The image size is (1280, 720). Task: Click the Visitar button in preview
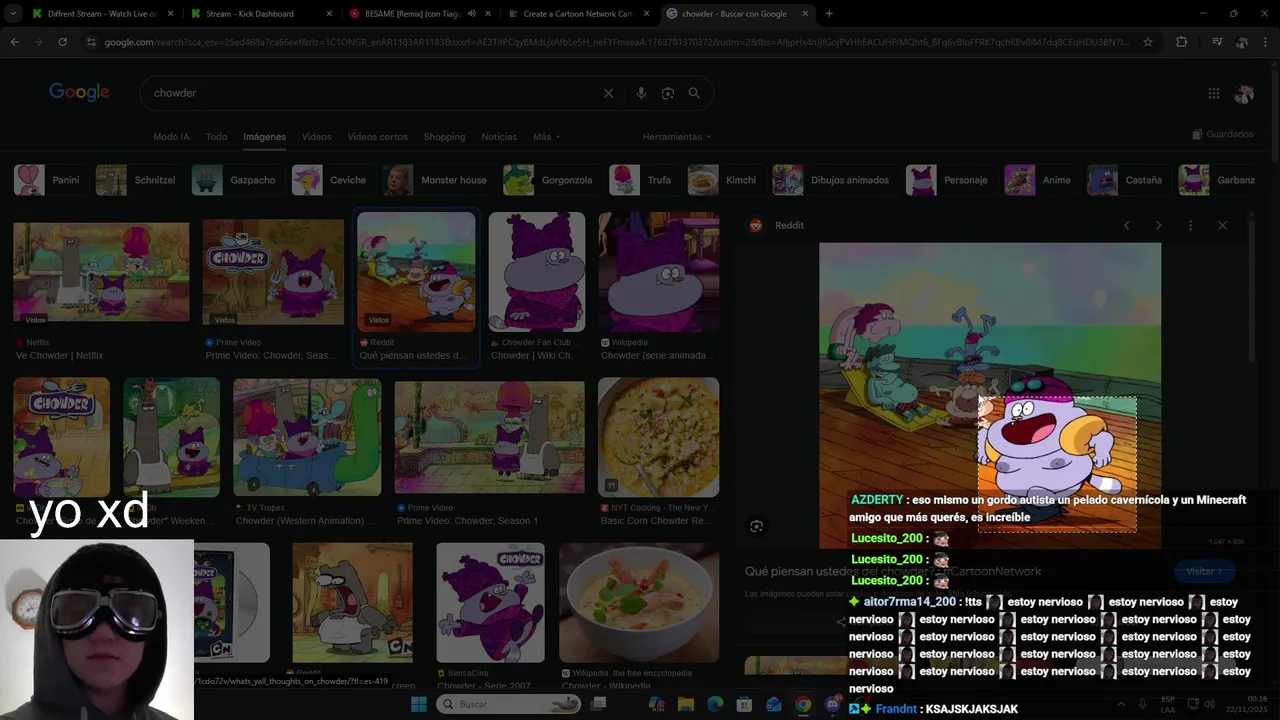[x=1204, y=571]
